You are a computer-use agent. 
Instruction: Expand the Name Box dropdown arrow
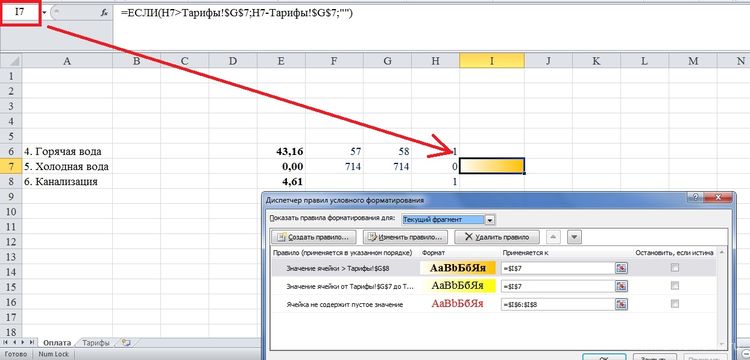click(x=44, y=13)
